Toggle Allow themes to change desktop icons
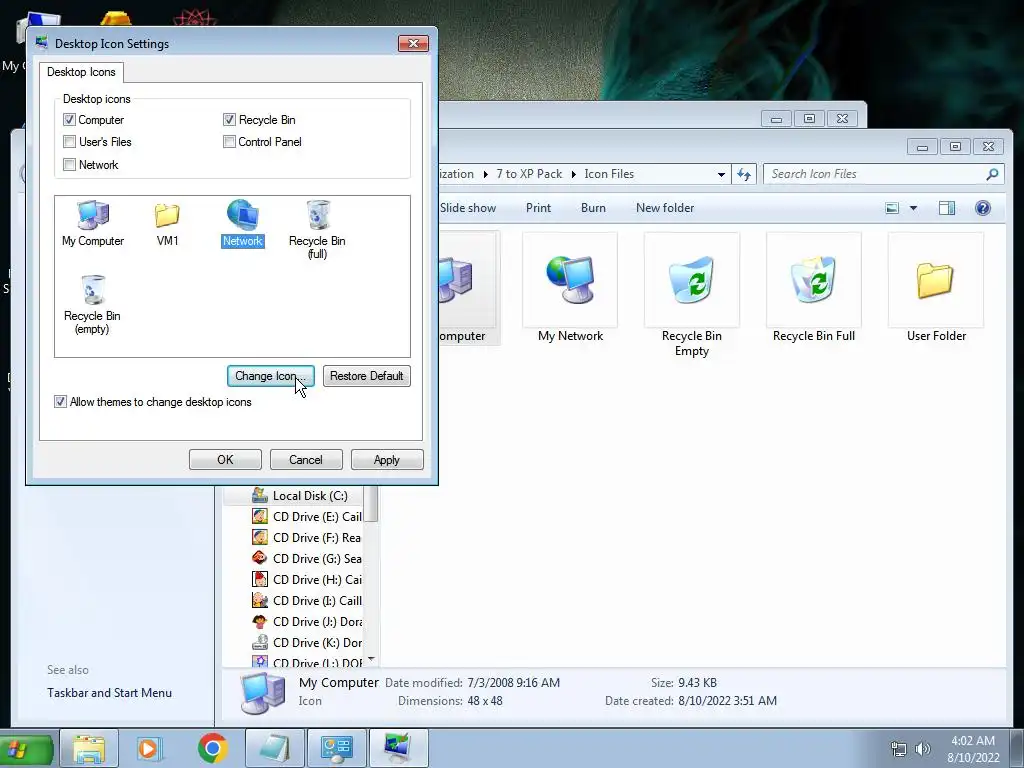 pyautogui.click(x=60, y=402)
